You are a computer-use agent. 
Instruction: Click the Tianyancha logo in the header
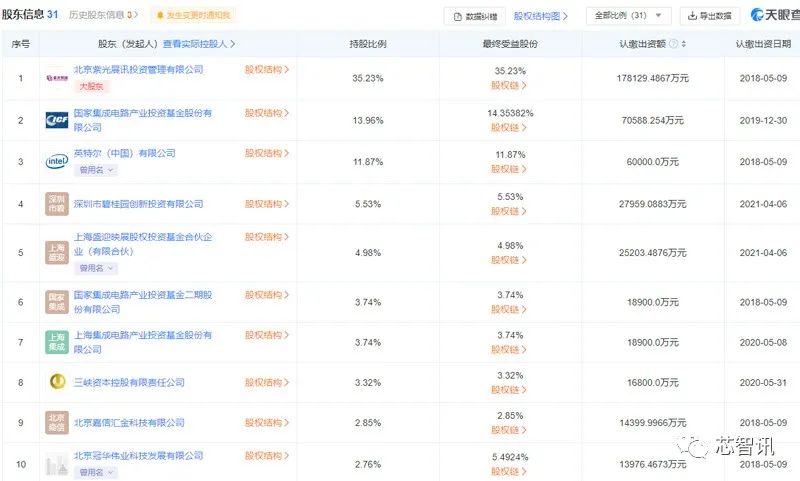coord(774,15)
